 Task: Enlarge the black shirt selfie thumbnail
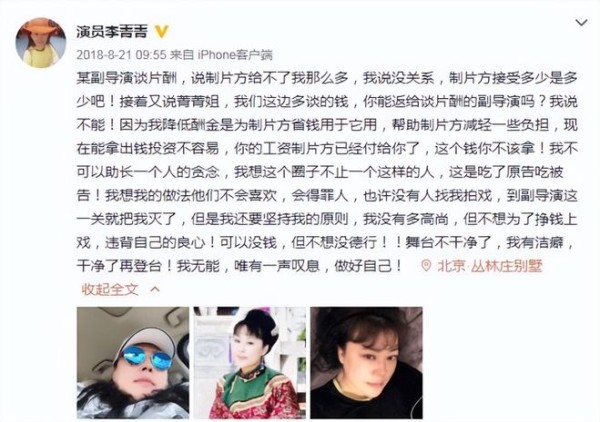[367, 363]
